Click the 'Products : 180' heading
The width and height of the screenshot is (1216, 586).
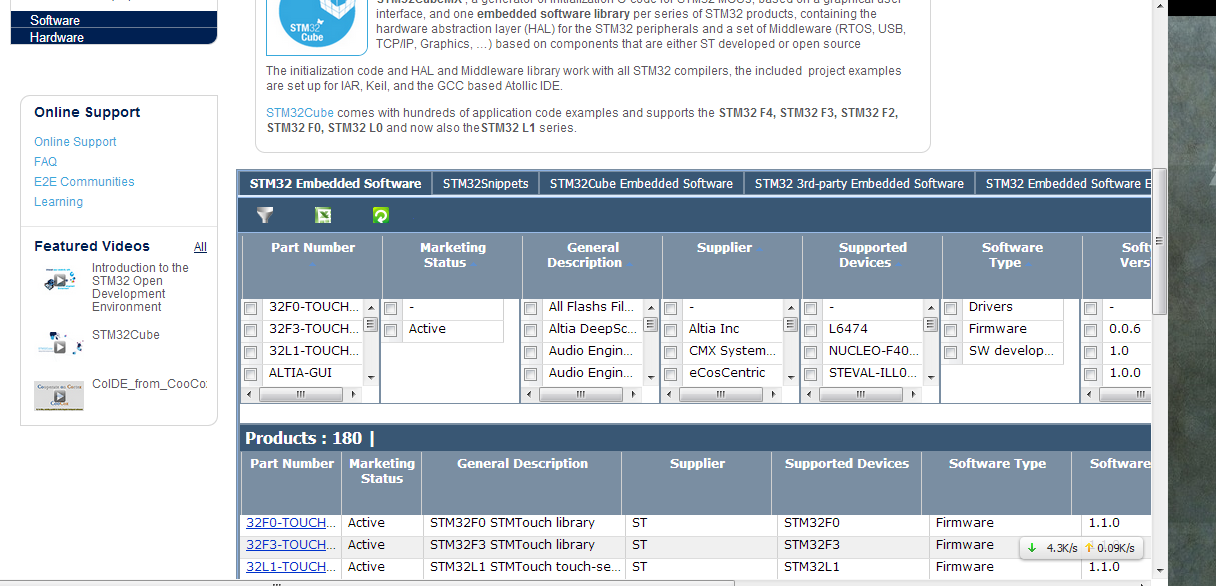[x=303, y=438]
